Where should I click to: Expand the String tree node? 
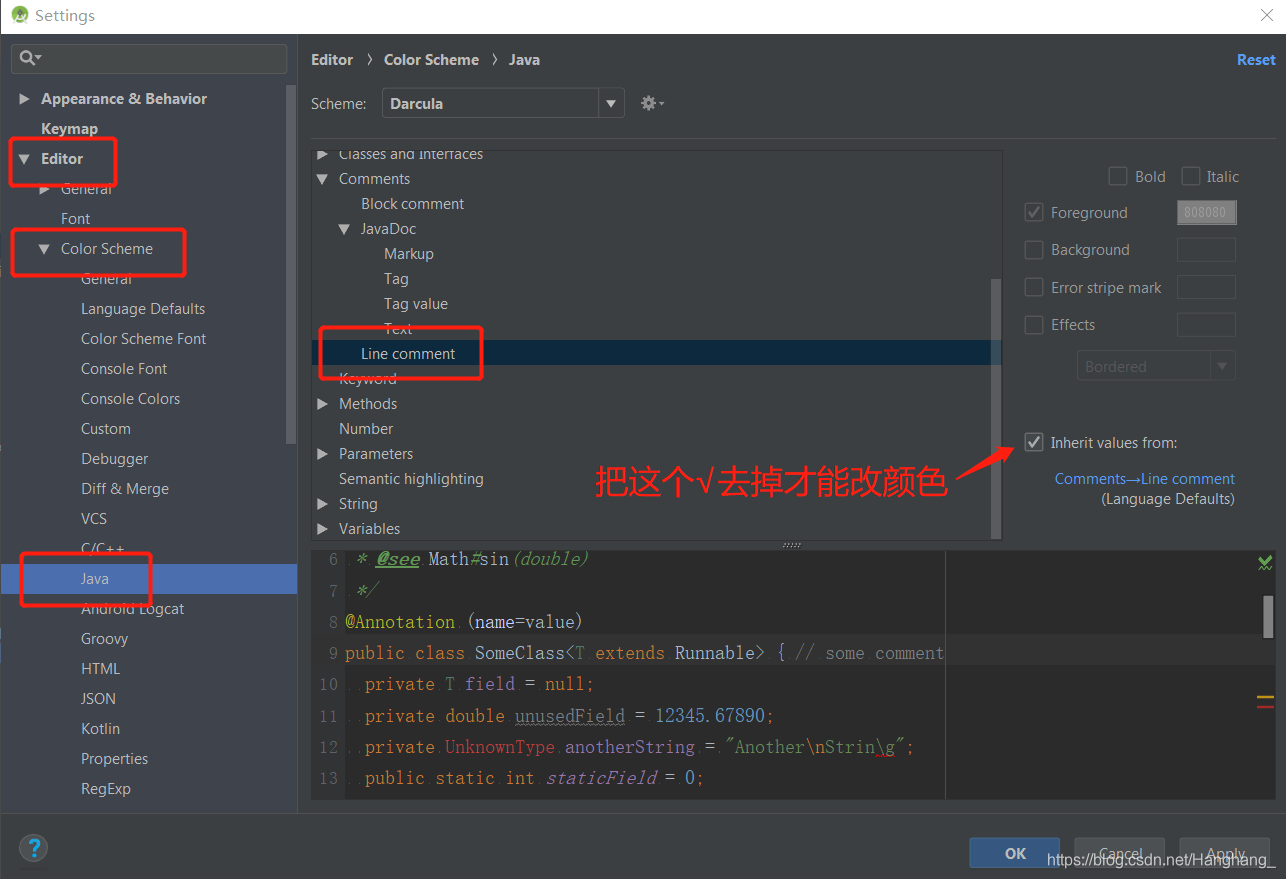[322, 504]
